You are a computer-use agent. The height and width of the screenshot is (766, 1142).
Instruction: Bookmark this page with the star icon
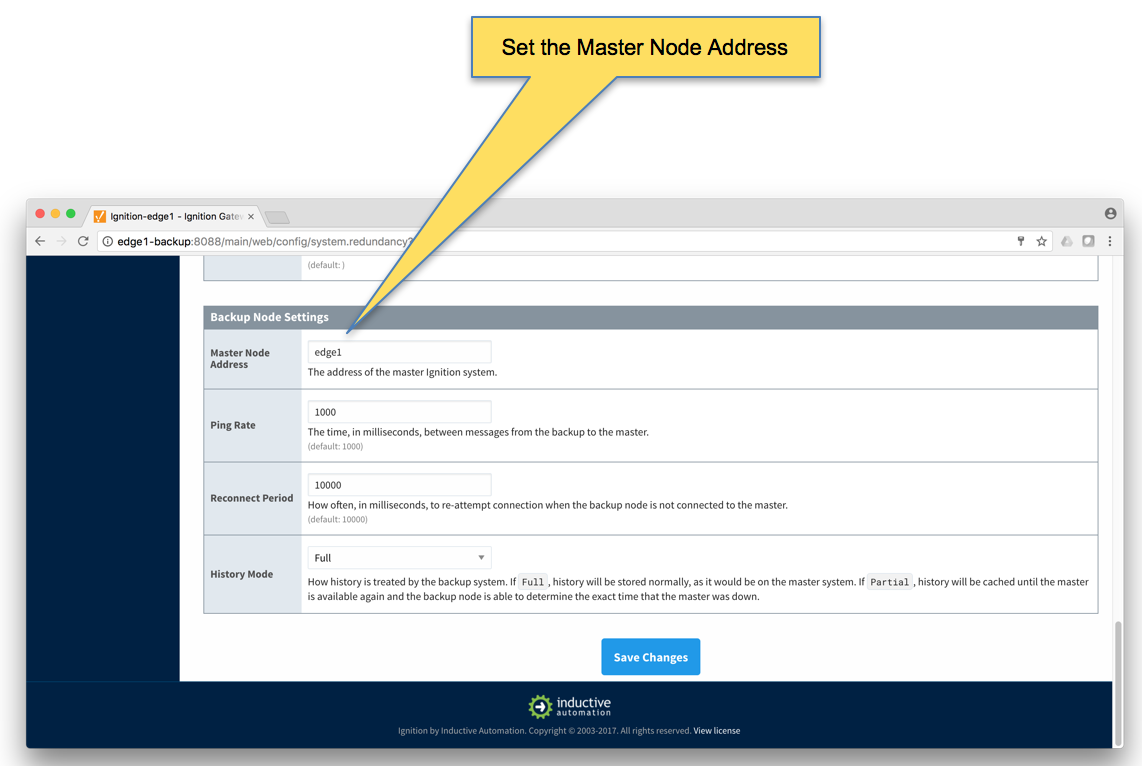tap(1041, 241)
